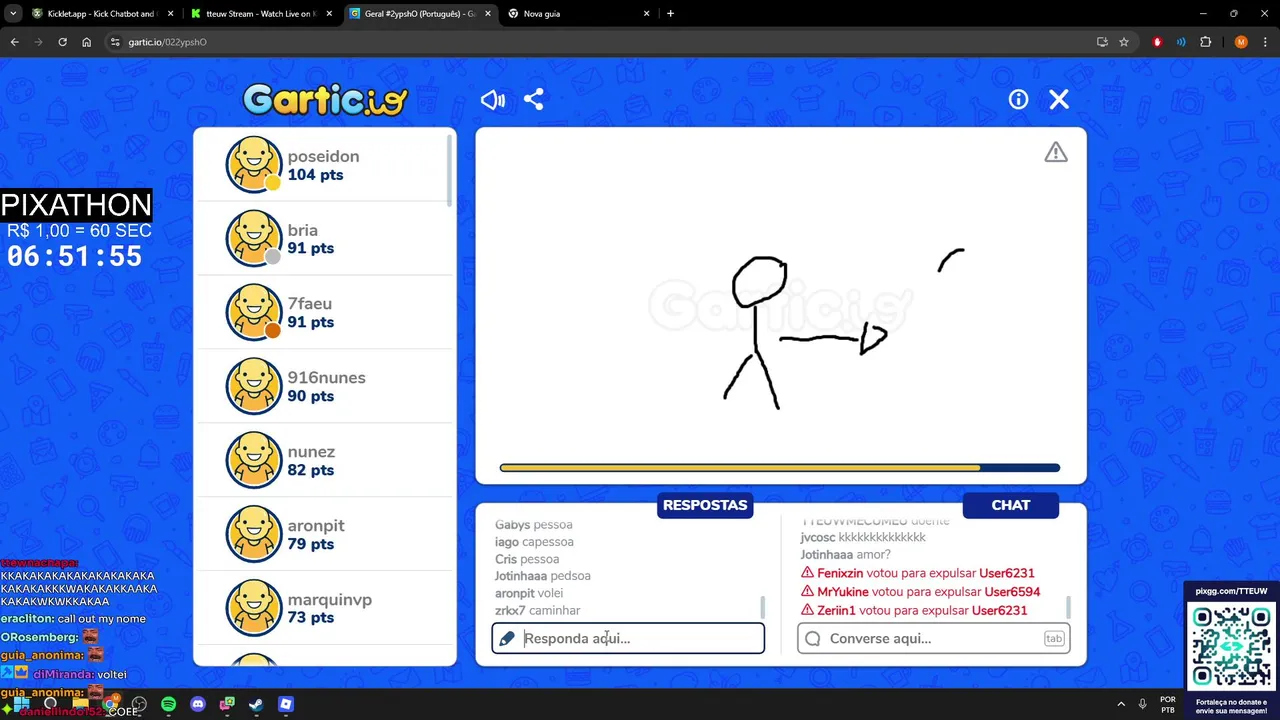The image size is (1280, 720).
Task: Open Discord from the taskbar
Action: pos(198,704)
